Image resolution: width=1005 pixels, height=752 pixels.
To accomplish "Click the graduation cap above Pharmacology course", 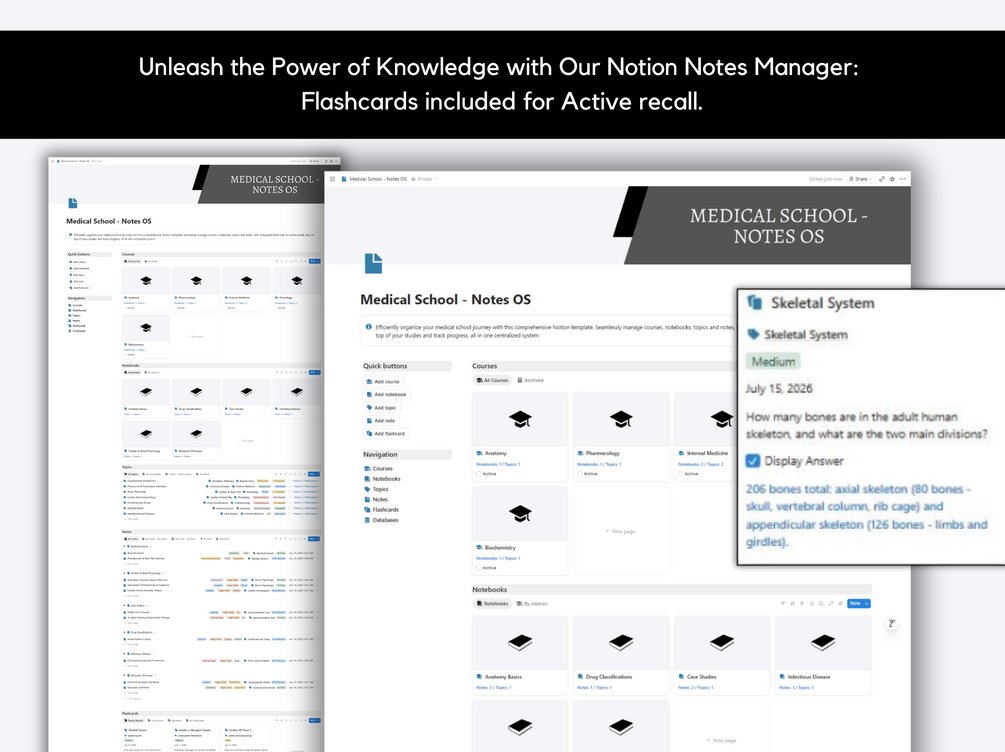I will 621,419.
